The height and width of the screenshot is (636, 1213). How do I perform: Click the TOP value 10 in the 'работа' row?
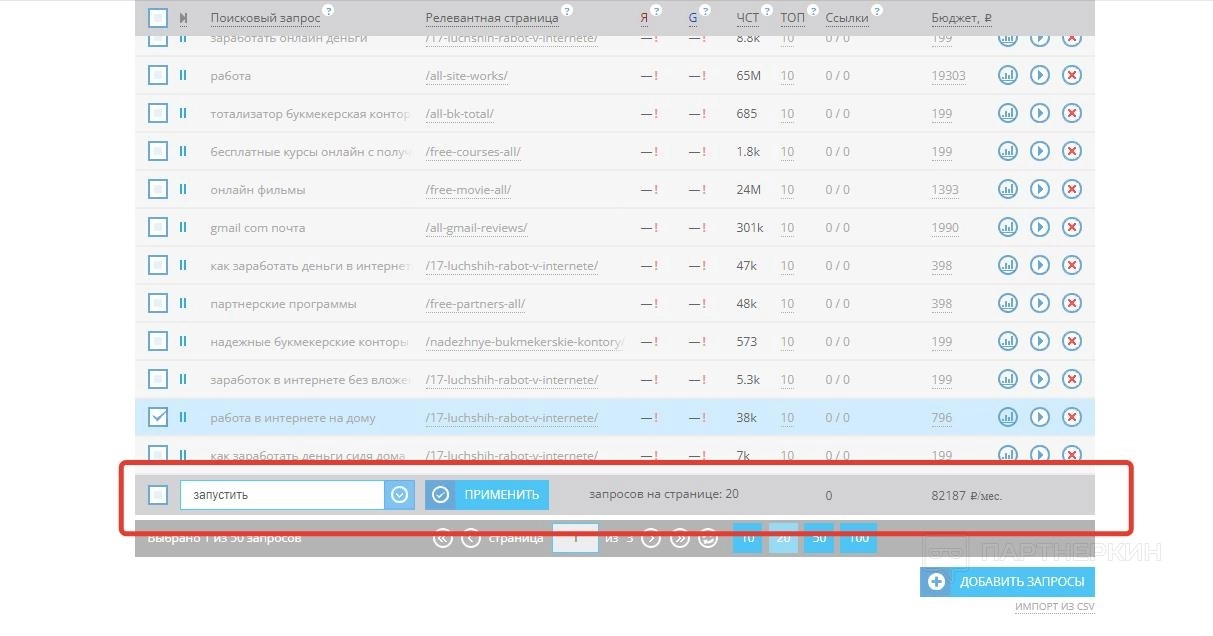tap(787, 76)
